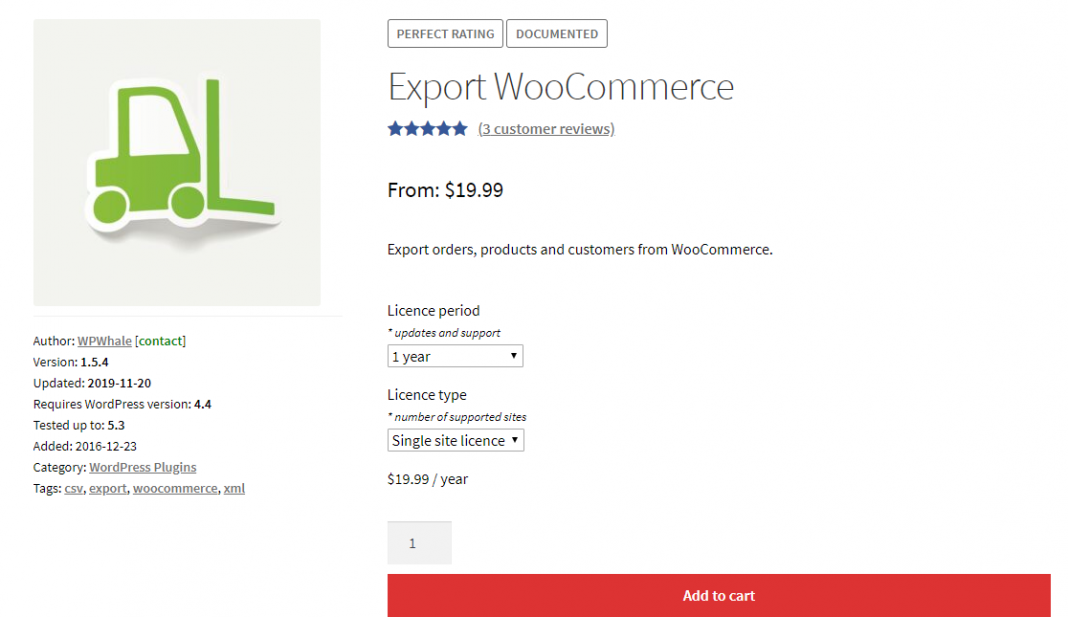This screenshot has width=1068, height=617.
Task: Click the third star in the rating
Action: [x=427, y=128]
